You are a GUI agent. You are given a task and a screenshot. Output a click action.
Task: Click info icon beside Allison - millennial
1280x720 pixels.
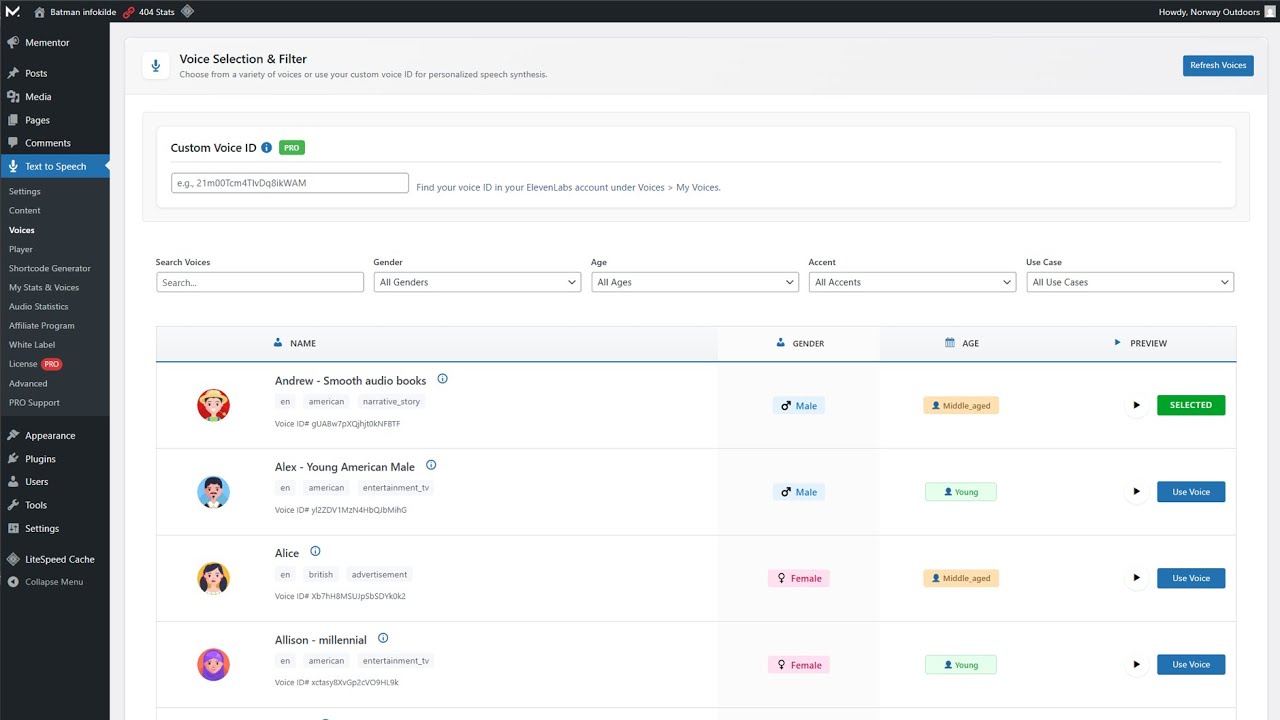point(383,639)
